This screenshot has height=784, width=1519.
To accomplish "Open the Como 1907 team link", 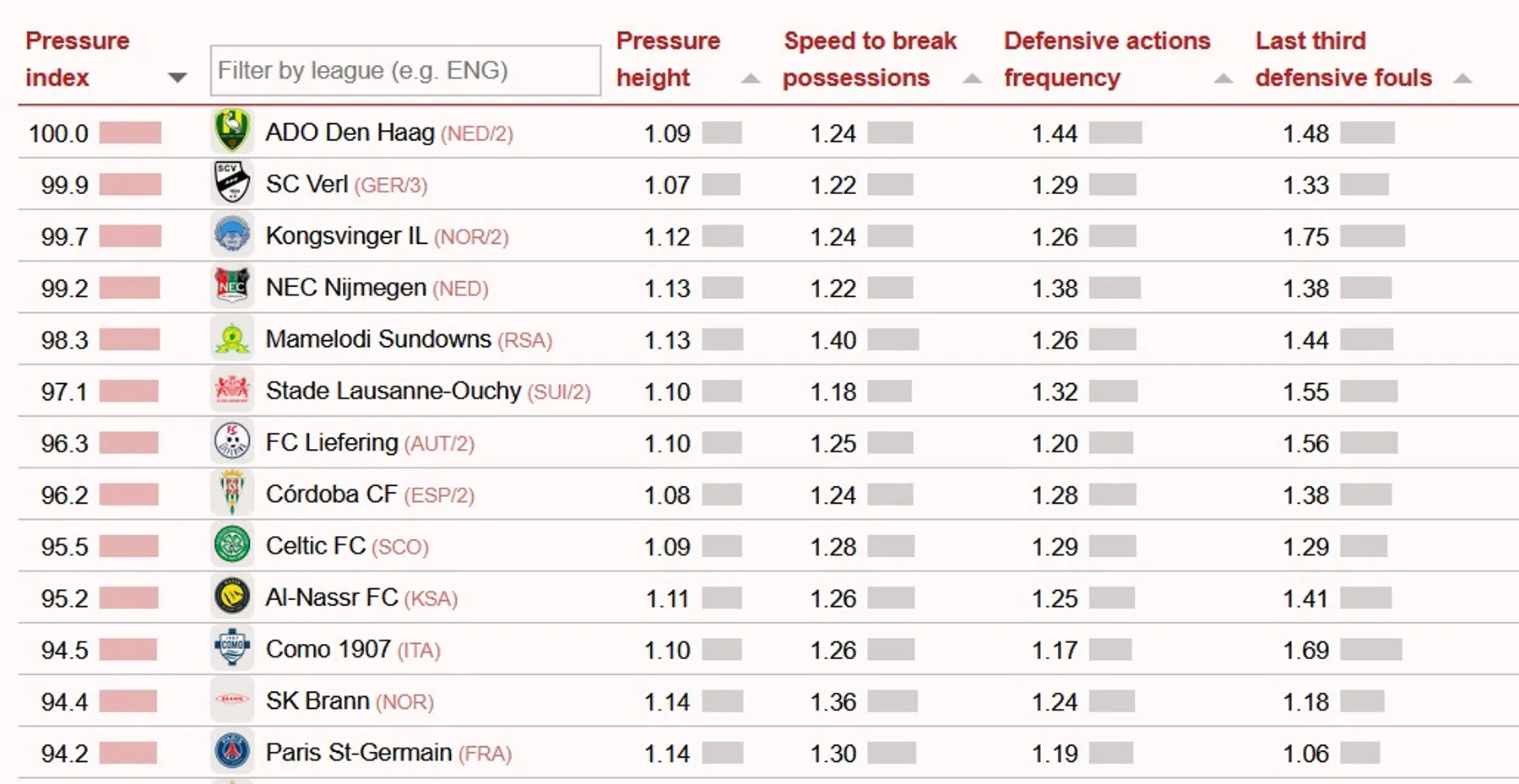I will coord(328,649).
